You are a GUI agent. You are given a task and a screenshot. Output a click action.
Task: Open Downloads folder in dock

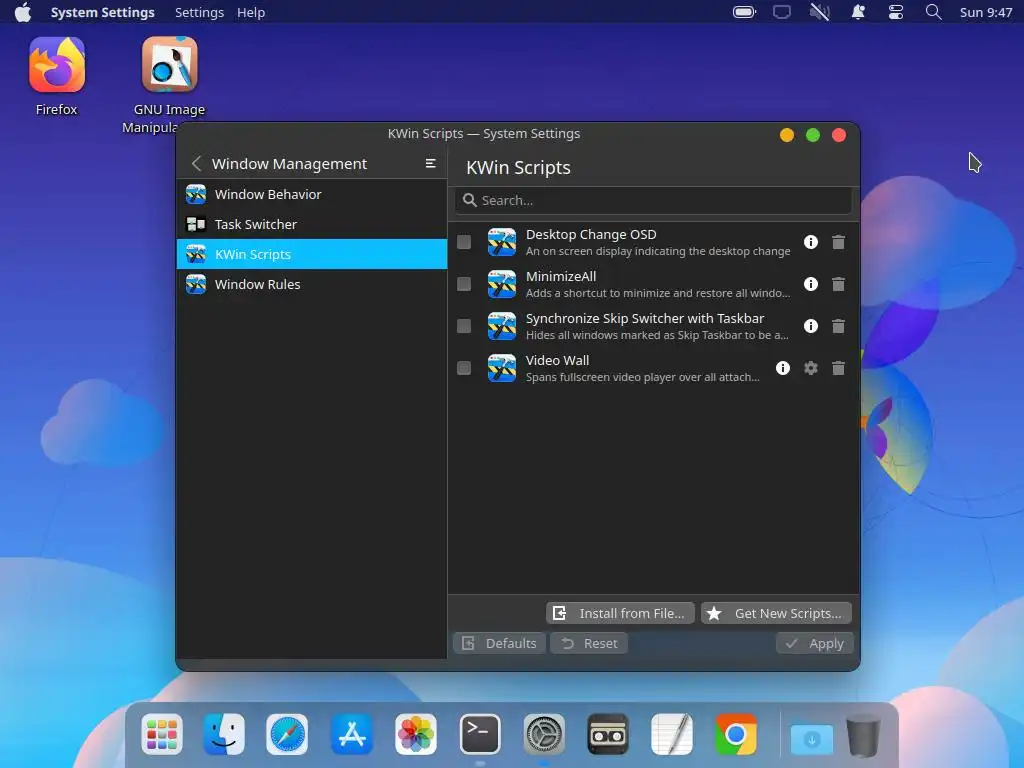[812, 737]
